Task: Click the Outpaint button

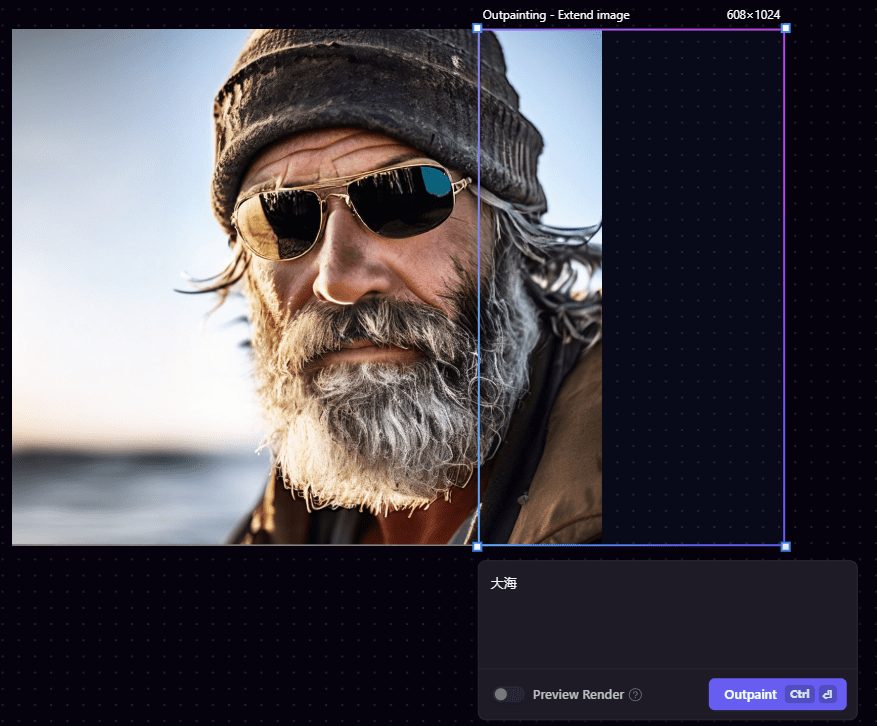Action: 777,694
